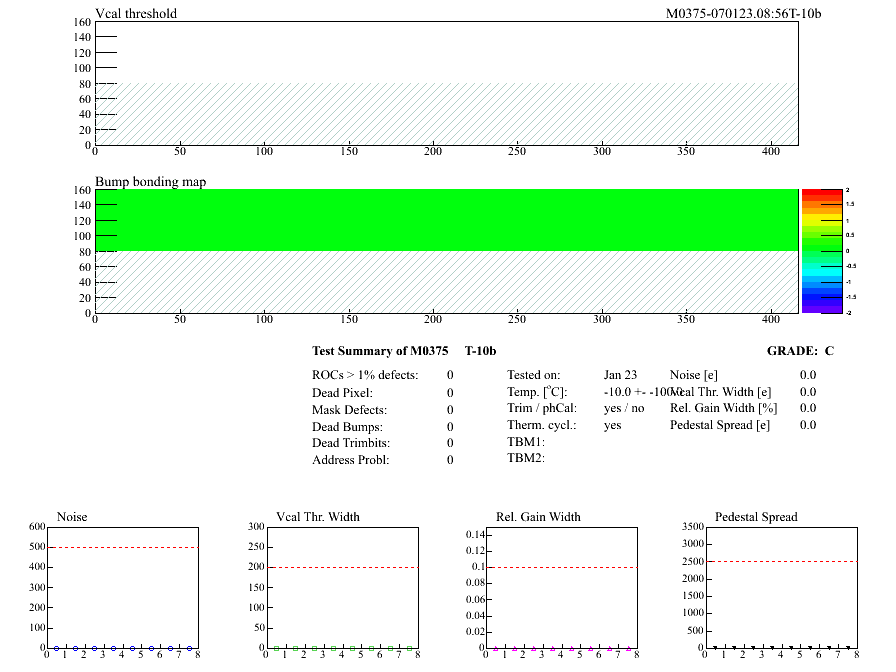Click the "Vcal threshold" plot title
The height and width of the screenshot is (672, 896).
click(136, 13)
